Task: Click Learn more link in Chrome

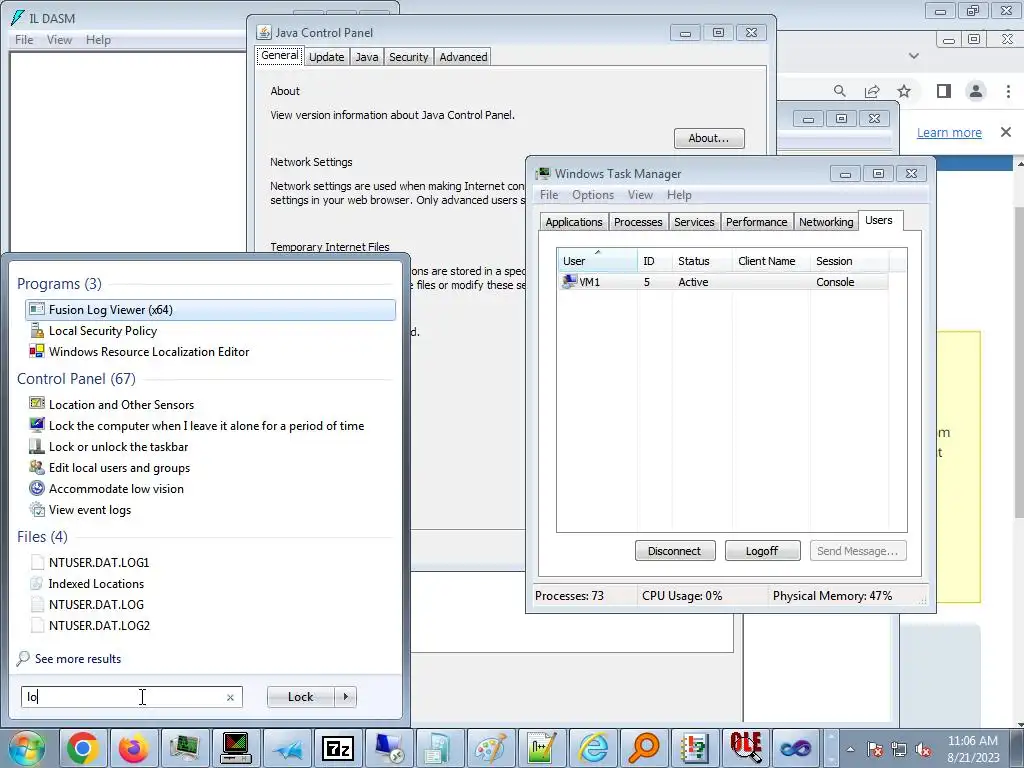Action: 949,133
